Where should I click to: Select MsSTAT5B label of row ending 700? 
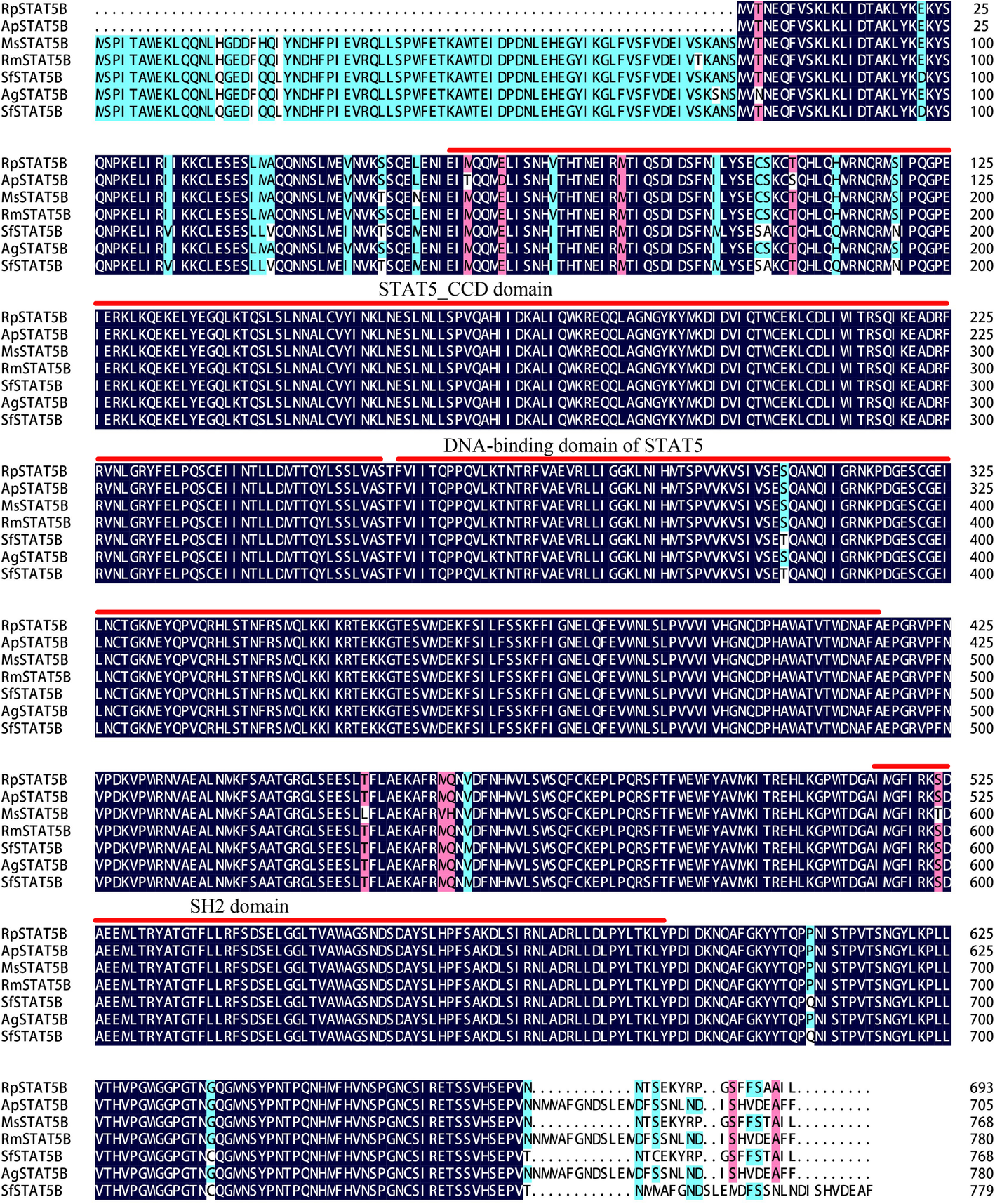[35, 968]
